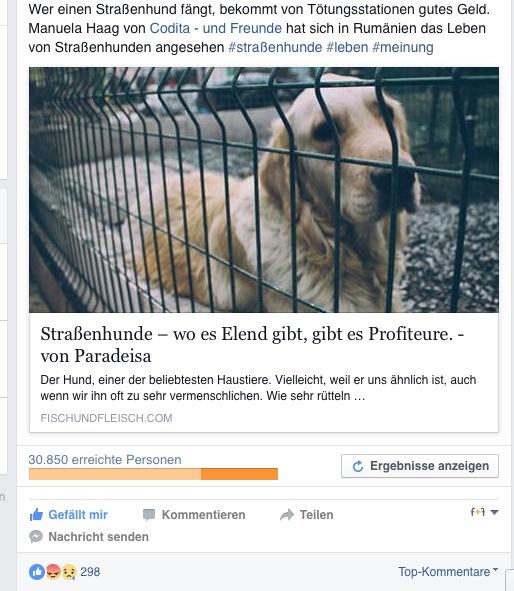Image resolution: width=514 pixels, height=591 pixels.
Task: Click the sad face reaction icon
Action: click(x=69, y=572)
